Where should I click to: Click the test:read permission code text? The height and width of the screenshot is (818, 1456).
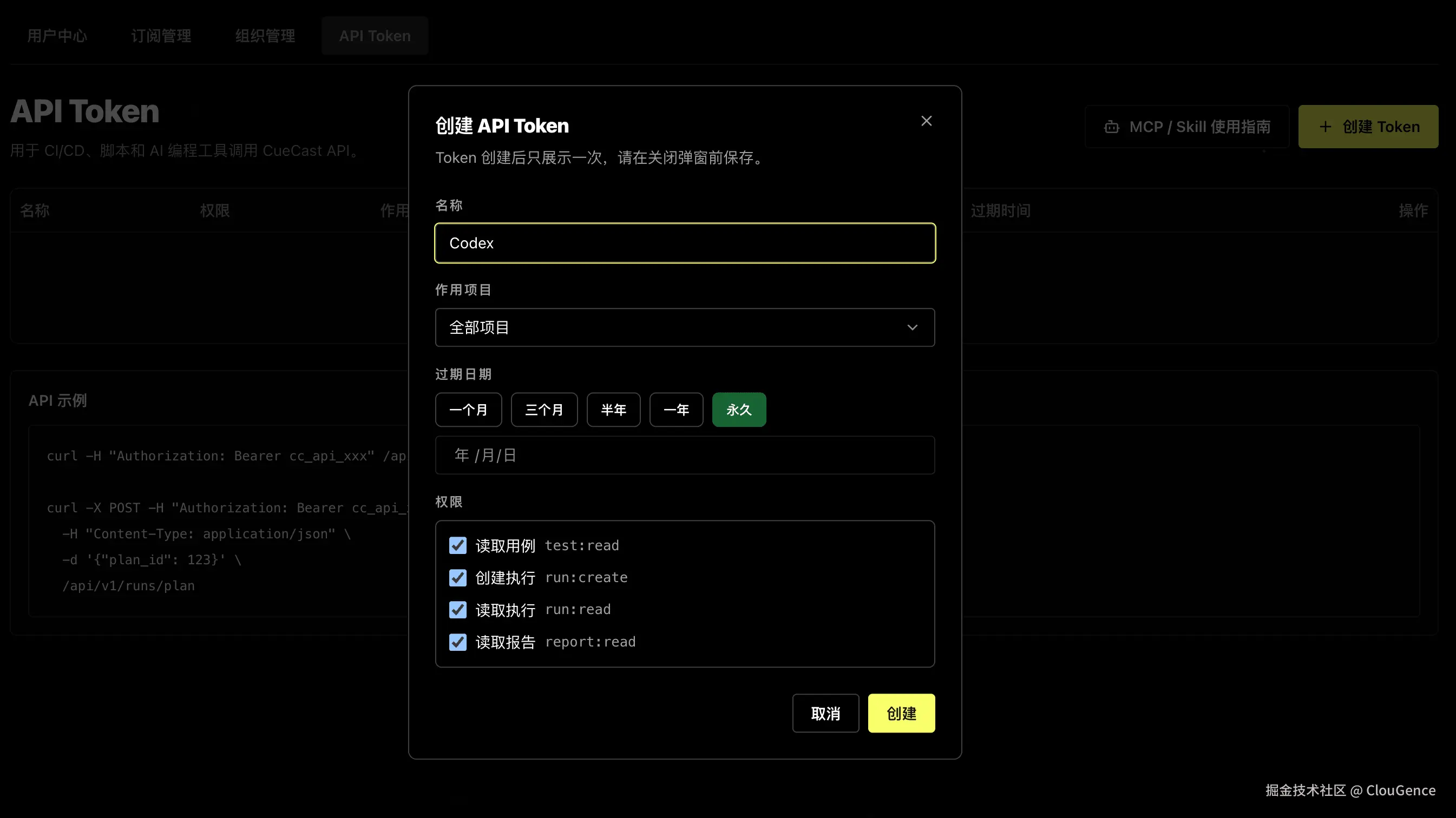(x=582, y=546)
